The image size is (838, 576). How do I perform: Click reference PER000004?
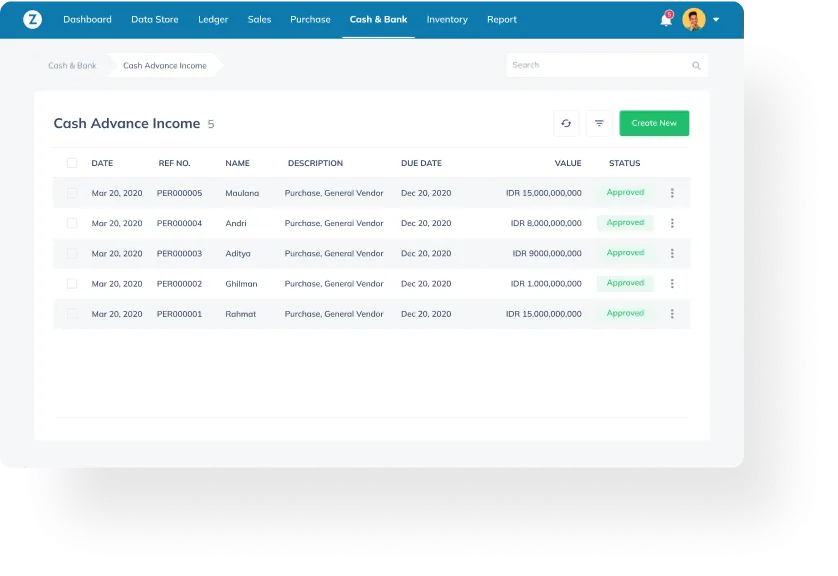[179, 223]
